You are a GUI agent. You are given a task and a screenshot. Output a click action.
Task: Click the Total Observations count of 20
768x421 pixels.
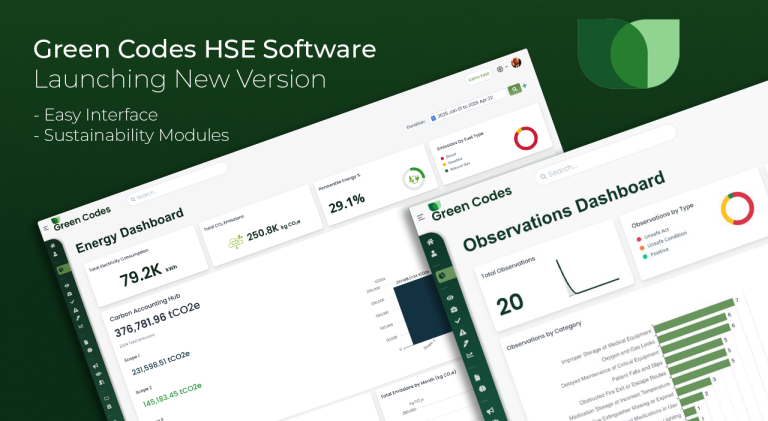510,304
